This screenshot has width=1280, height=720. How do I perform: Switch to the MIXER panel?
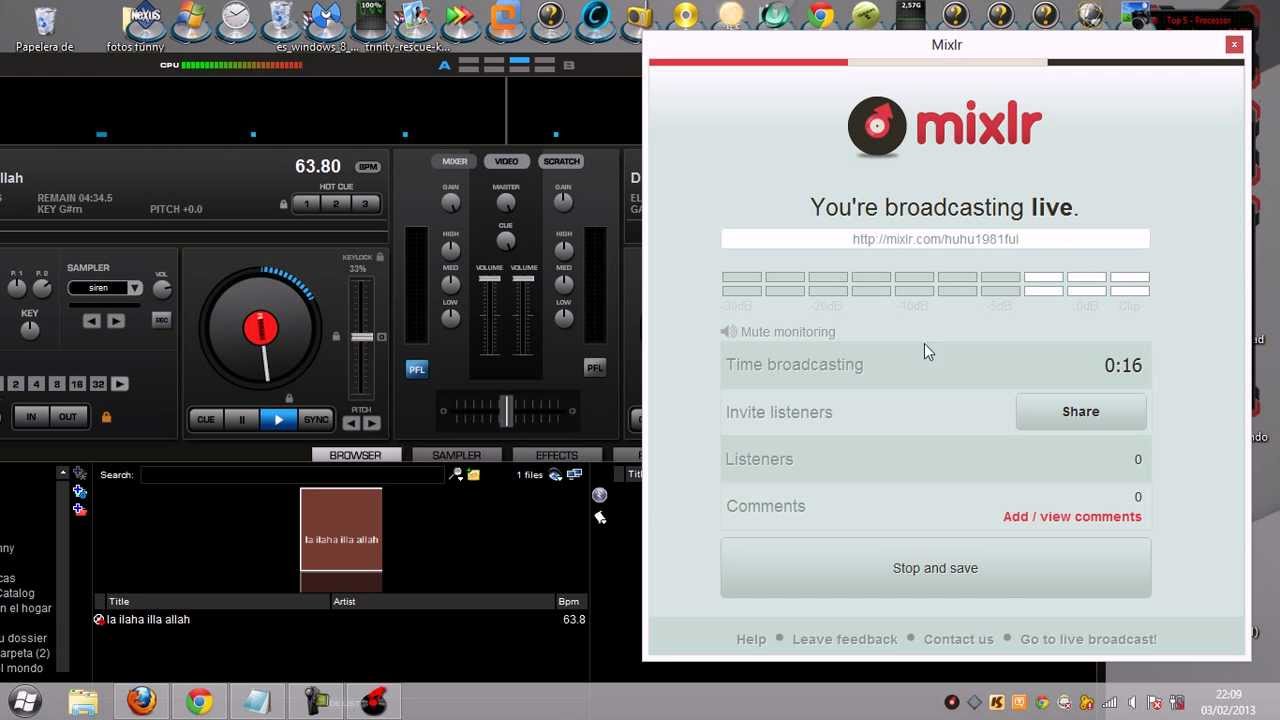click(x=455, y=161)
